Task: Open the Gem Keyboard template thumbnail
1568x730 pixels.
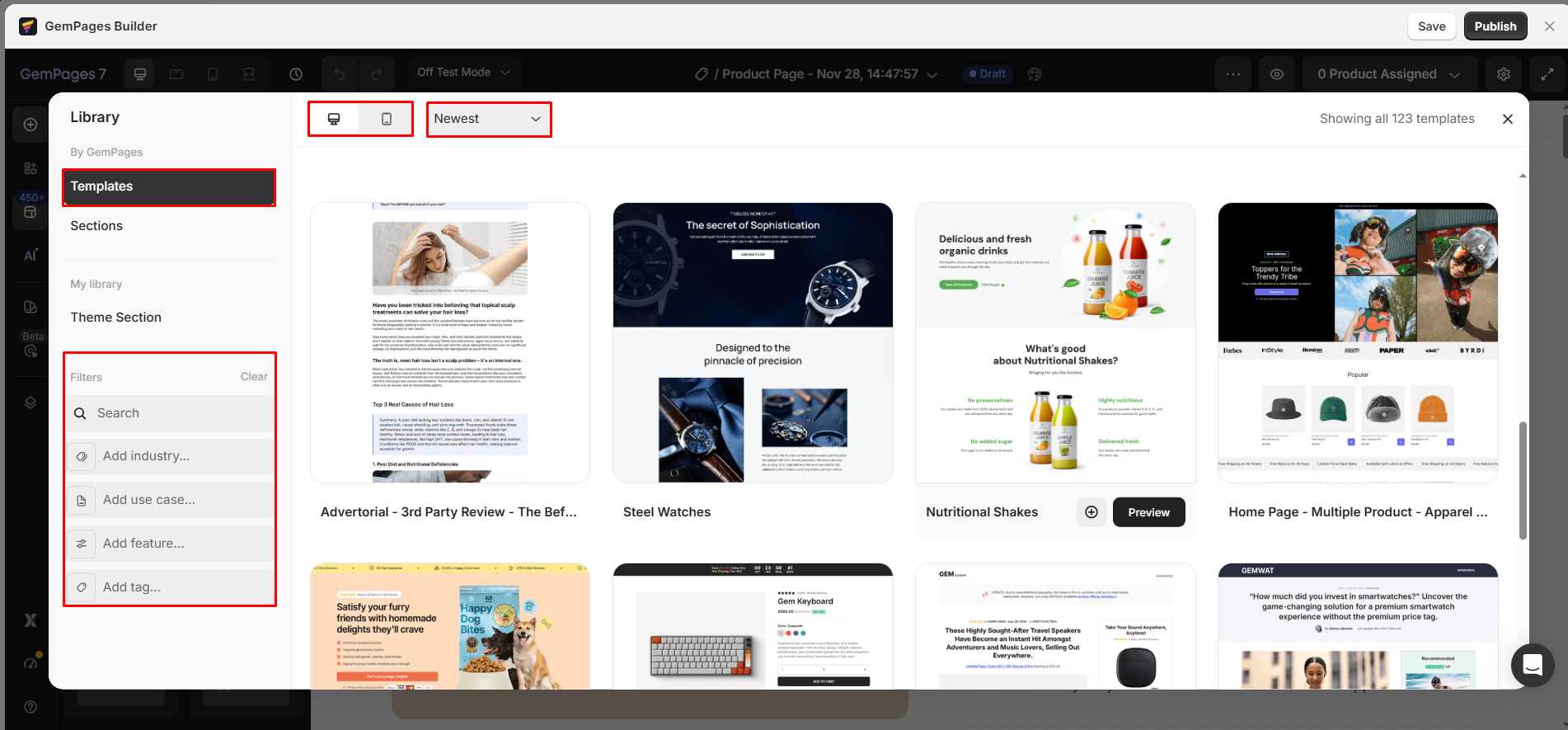Action: [753, 626]
